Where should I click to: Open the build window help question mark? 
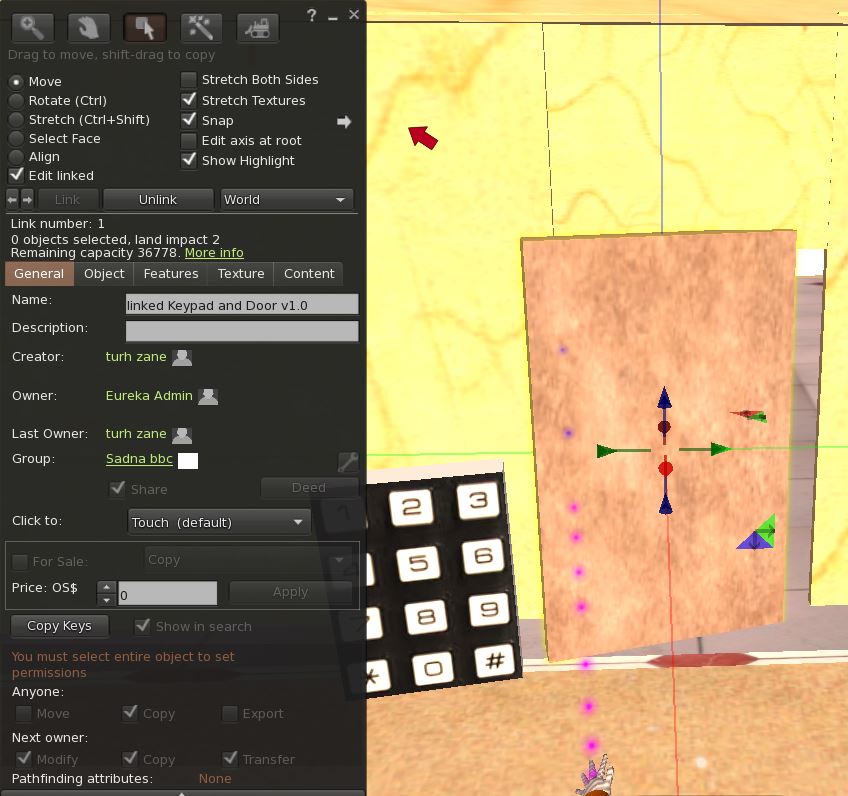312,15
